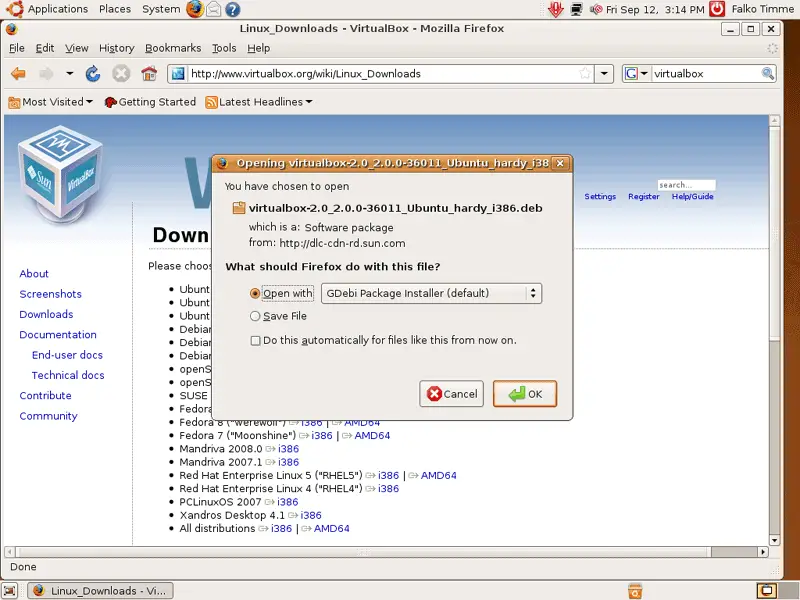
Task: Open the System menu in top panel
Action: tap(161, 9)
